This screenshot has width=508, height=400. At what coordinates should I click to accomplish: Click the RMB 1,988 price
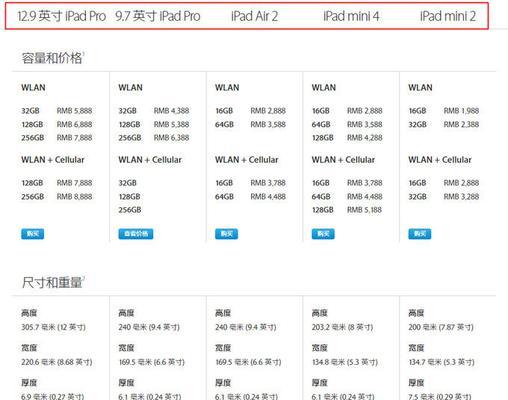pyautogui.click(x=461, y=111)
